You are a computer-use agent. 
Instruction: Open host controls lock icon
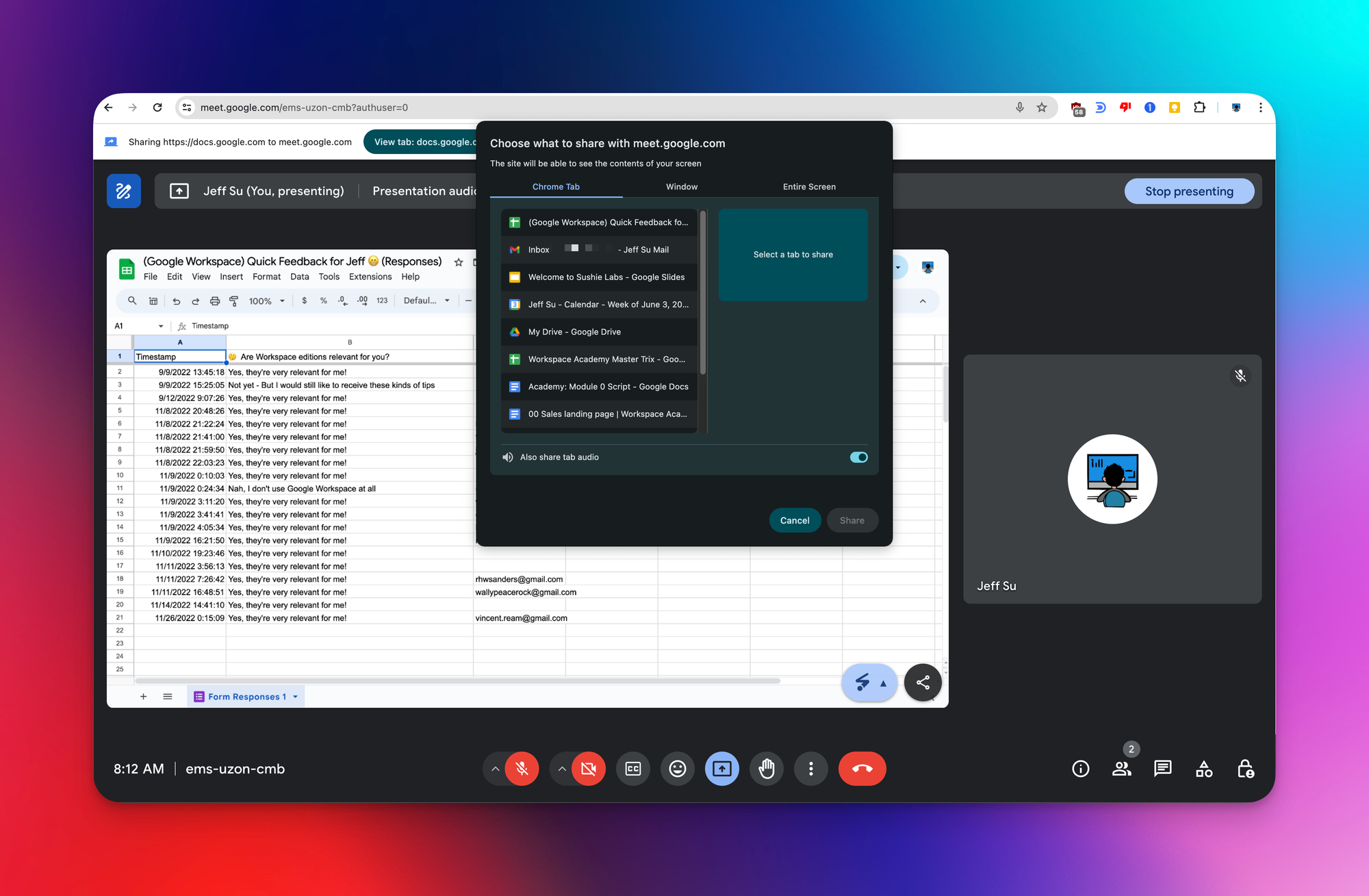click(x=1246, y=769)
